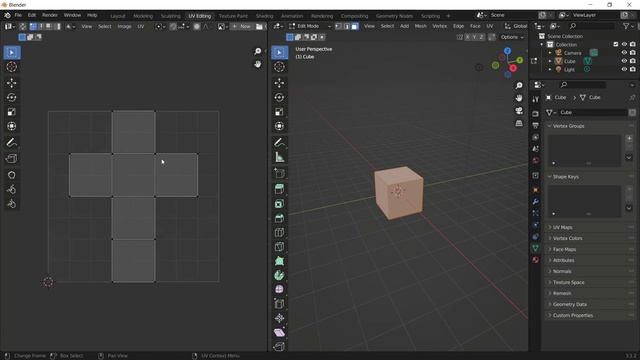Viewport: 640px width, 360px height.
Task: Select the Pinch tool in UV editor
Action: point(11,204)
